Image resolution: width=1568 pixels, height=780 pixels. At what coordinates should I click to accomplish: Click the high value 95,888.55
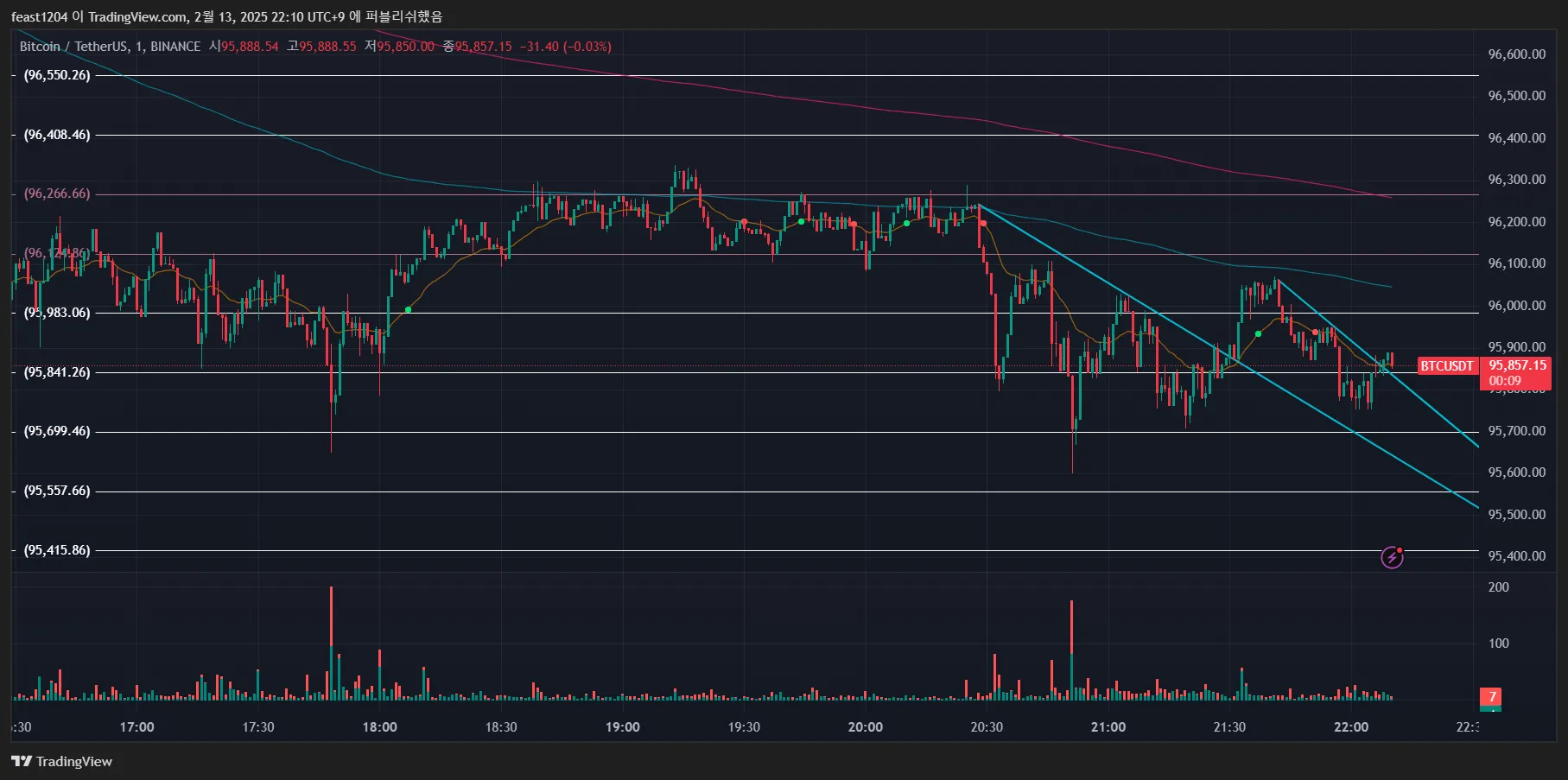tap(327, 47)
